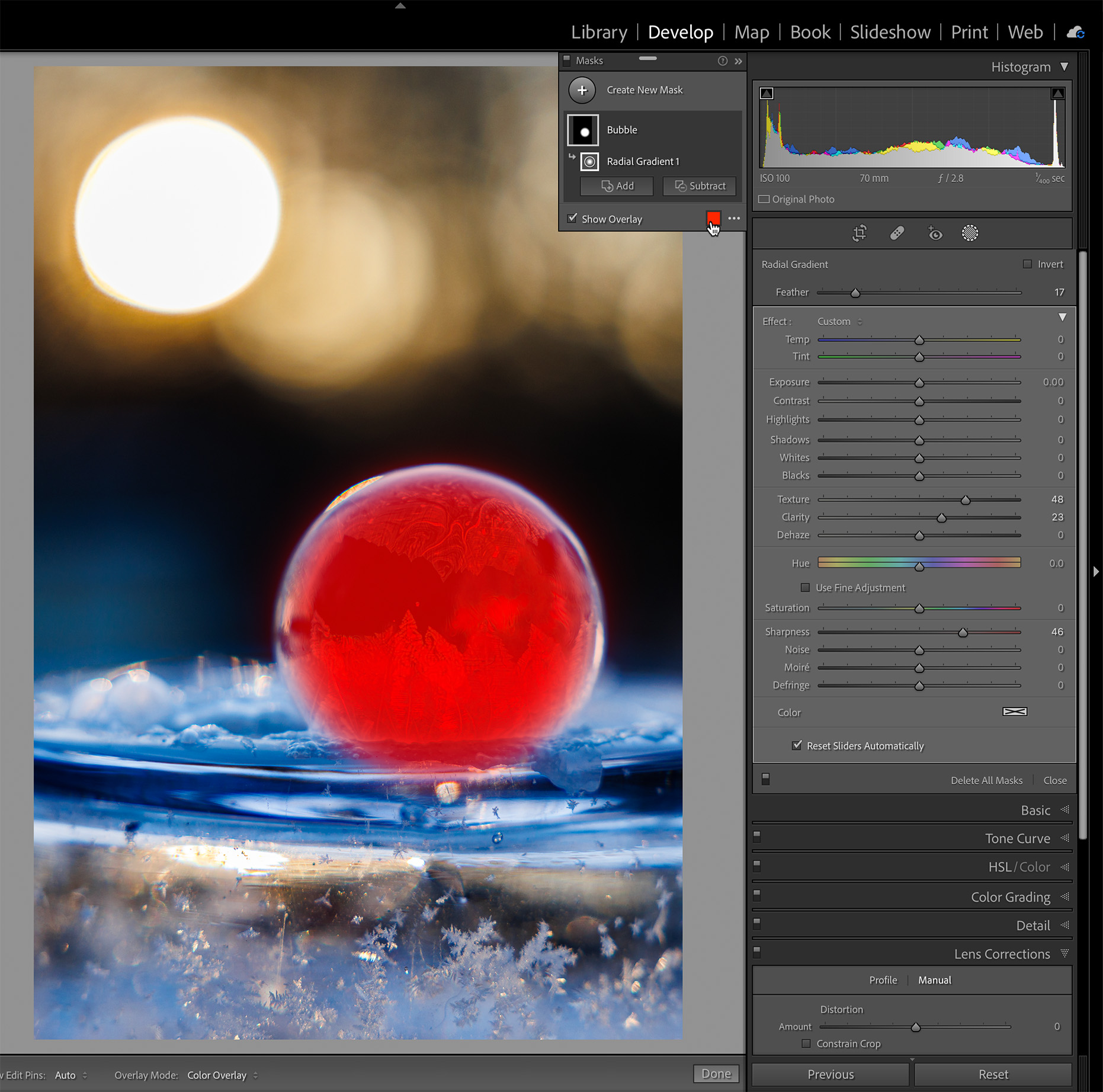
Task: Open the Effect Custom dropdown
Action: tap(838, 321)
